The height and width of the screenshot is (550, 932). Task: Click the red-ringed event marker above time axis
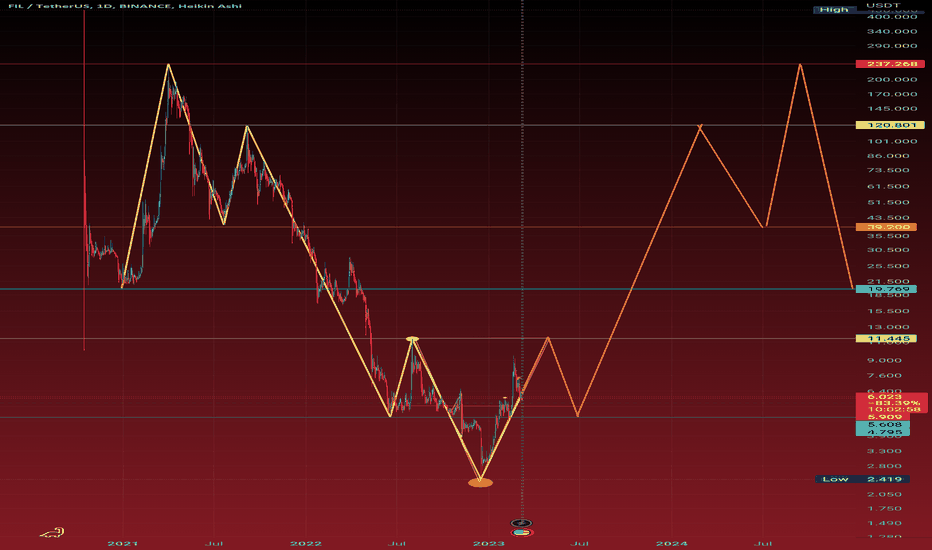click(x=522, y=532)
